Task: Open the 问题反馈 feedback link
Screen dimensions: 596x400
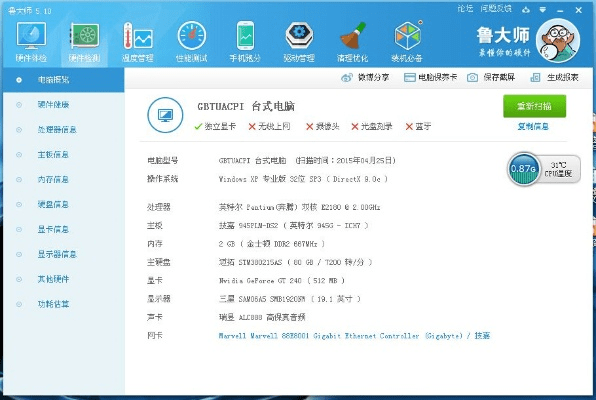Action: pyautogui.click(x=496, y=9)
